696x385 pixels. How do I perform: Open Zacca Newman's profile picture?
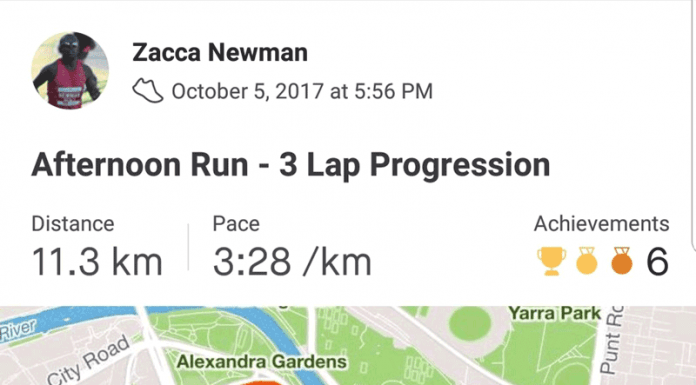click(x=70, y=70)
